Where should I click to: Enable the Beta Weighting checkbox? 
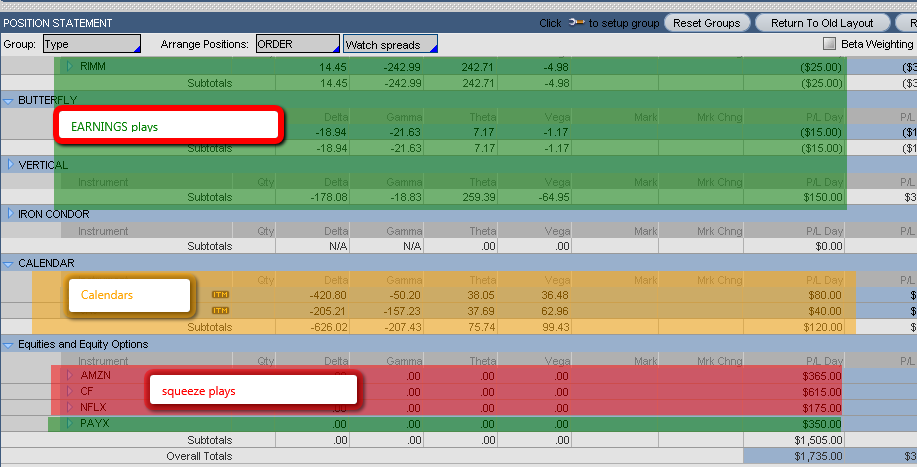point(829,44)
